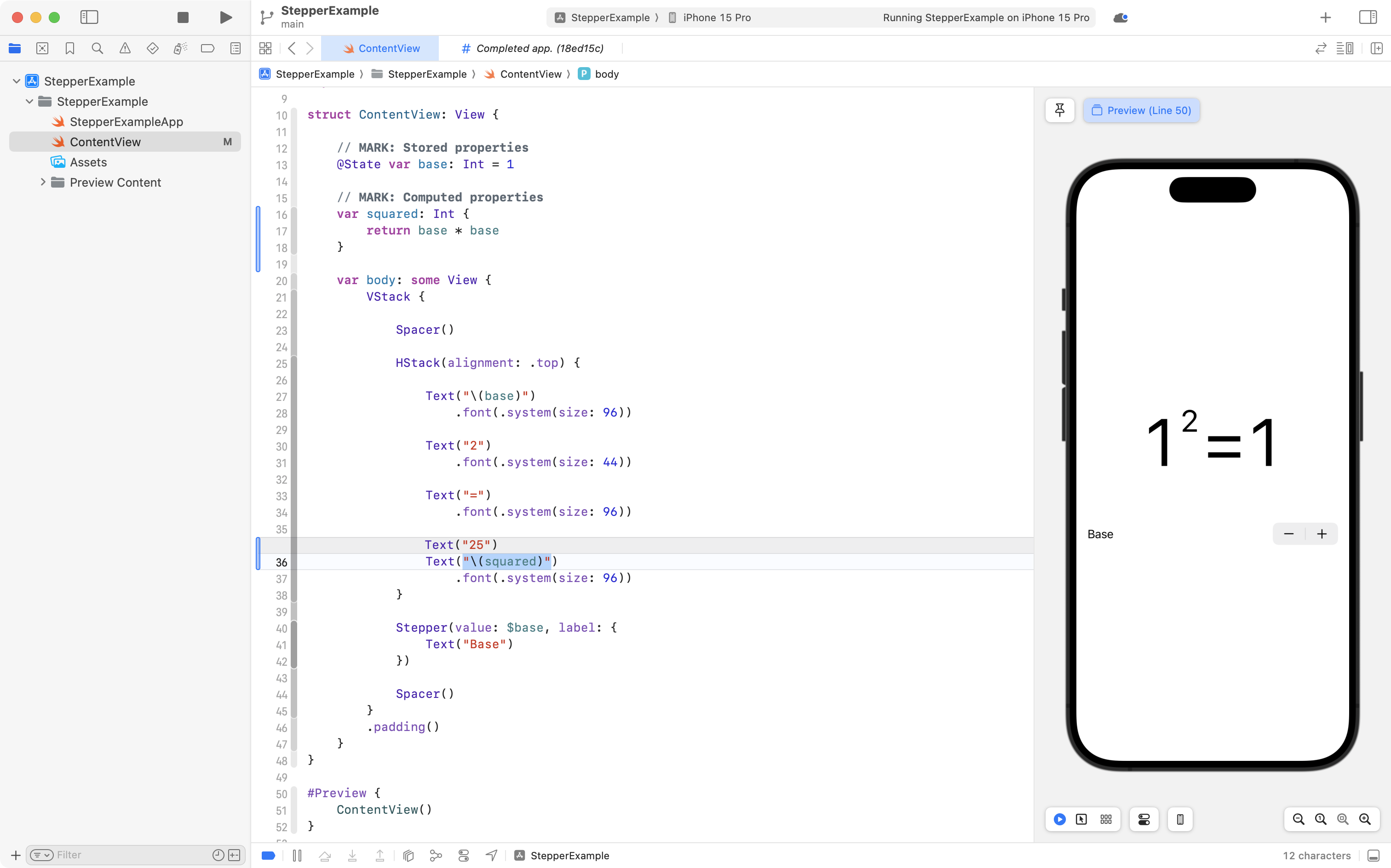The width and height of the screenshot is (1391, 868).
Task: Click the Run play button
Action: (x=226, y=17)
